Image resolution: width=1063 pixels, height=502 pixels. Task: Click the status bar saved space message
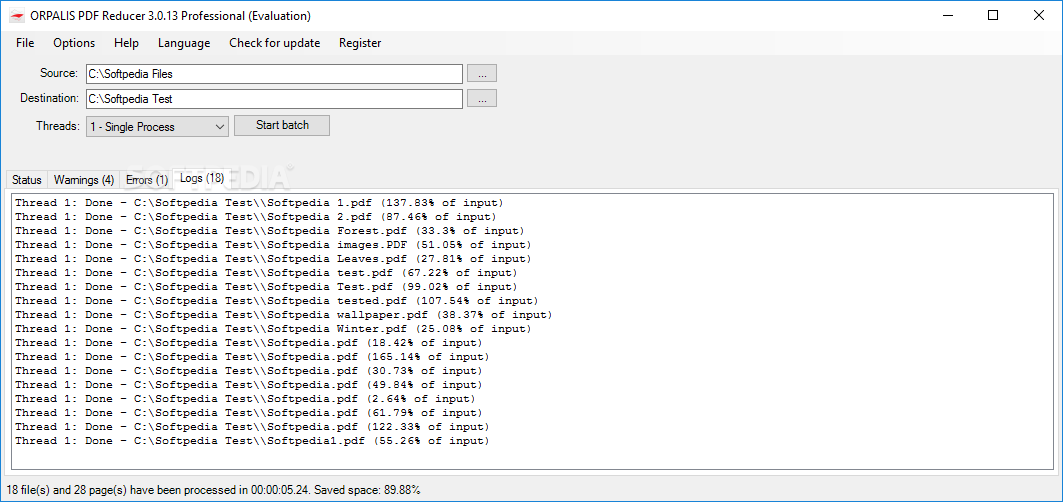(213, 490)
